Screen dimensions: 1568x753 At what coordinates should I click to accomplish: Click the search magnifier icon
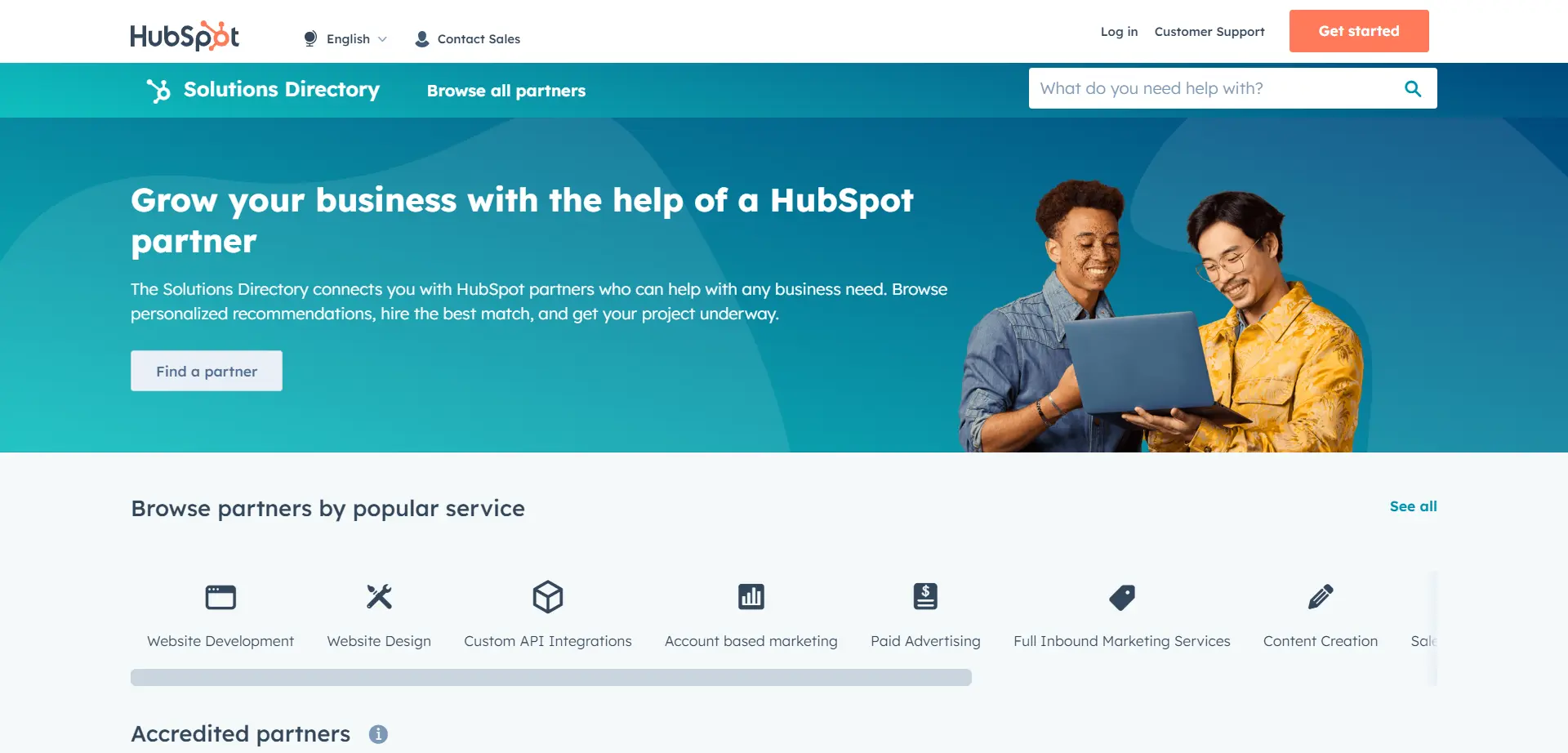click(x=1413, y=89)
